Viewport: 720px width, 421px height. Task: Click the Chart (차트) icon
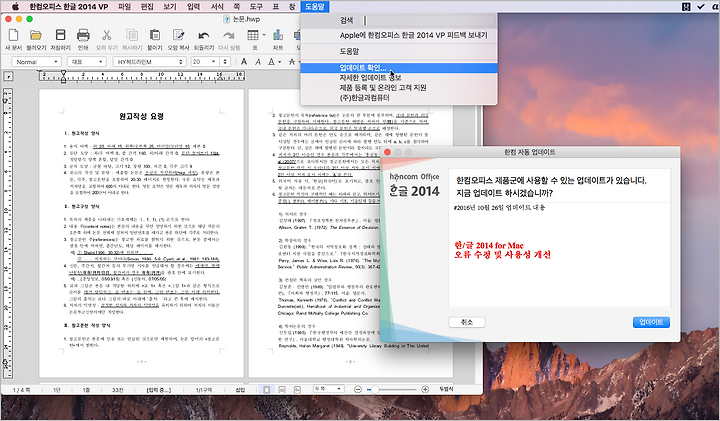[278, 35]
